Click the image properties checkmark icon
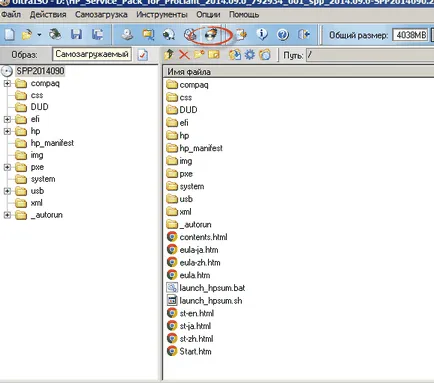The width and height of the screenshot is (434, 383). [x=143, y=55]
